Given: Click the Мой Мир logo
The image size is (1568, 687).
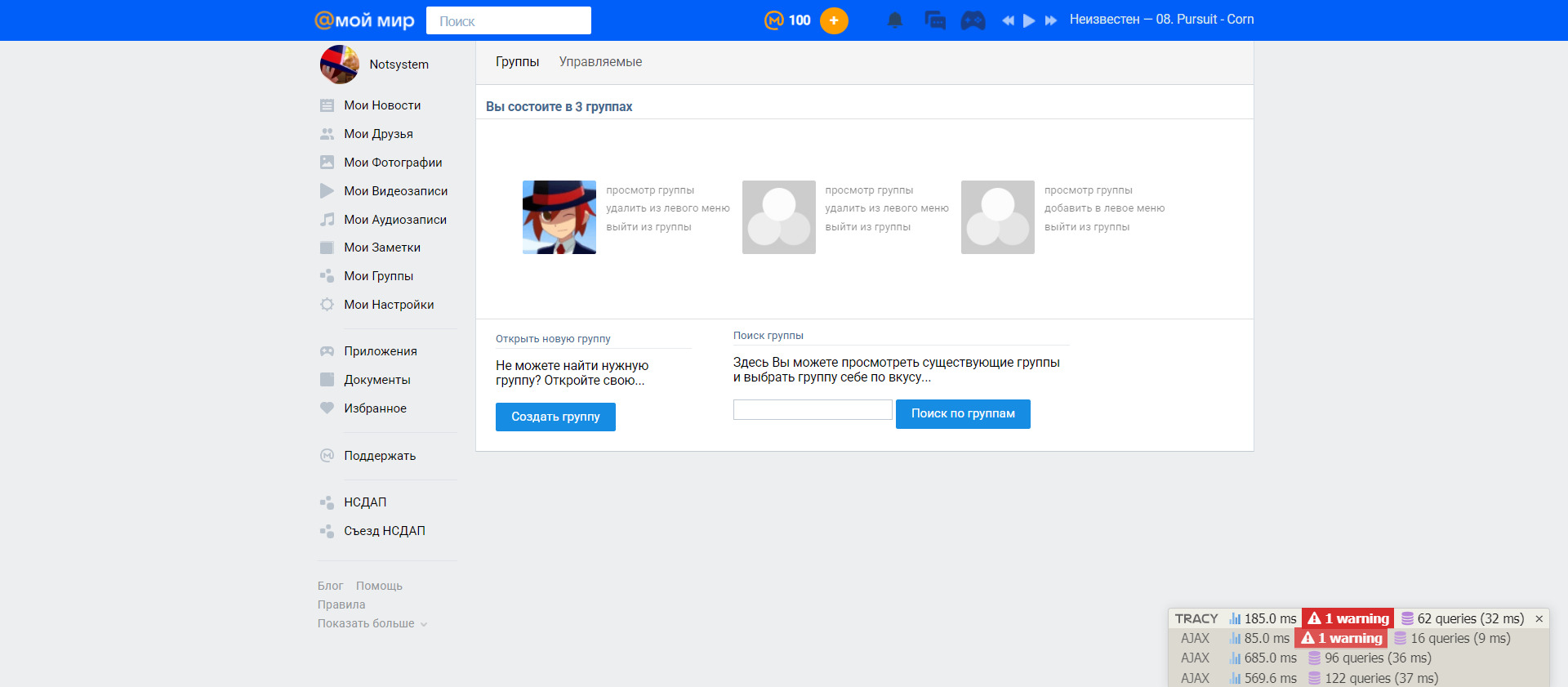Looking at the screenshot, I should pyautogui.click(x=364, y=20).
